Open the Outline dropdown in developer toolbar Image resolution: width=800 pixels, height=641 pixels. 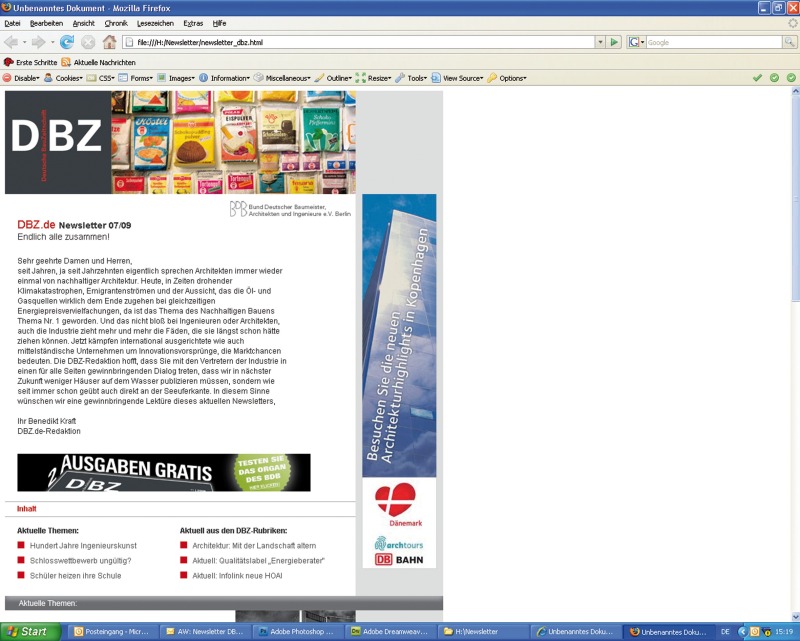pyautogui.click(x=334, y=78)
